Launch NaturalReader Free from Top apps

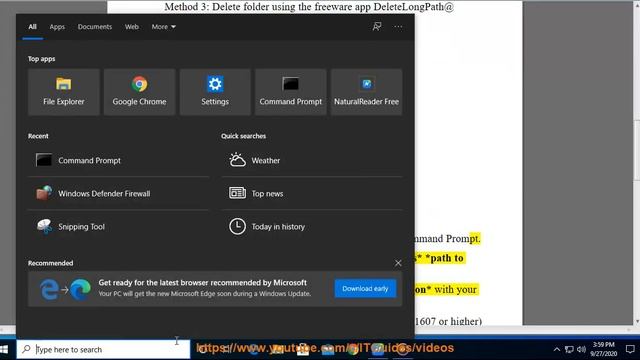[367, 92]
